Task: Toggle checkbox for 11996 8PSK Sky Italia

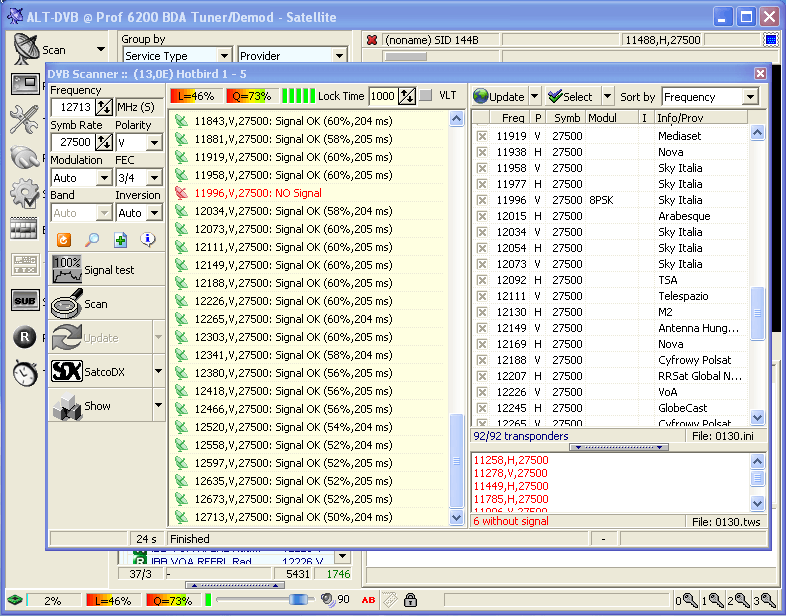Action: coord(482,200)
